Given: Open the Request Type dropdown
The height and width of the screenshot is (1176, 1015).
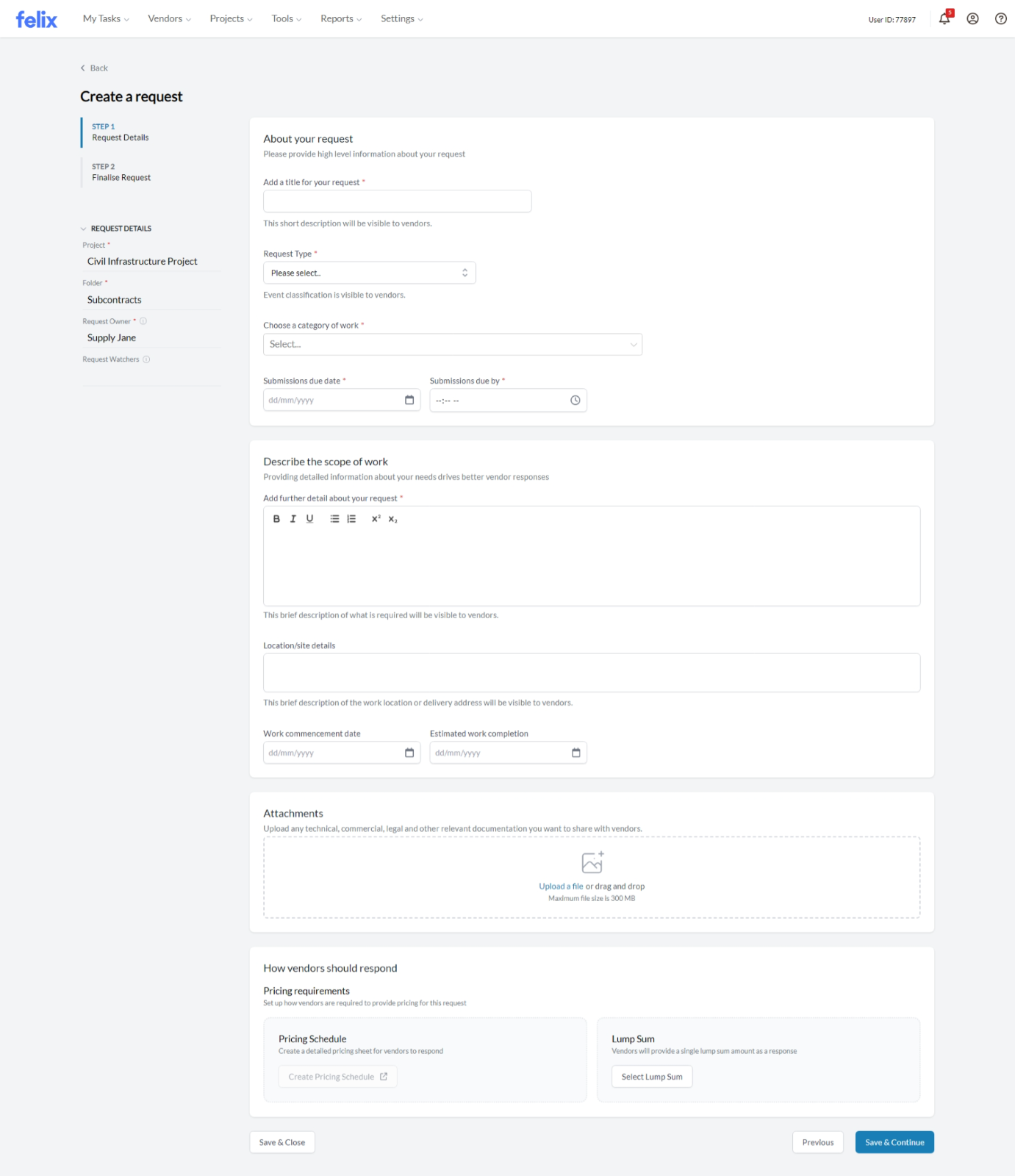Looking at the screenshot, I should [x=370, y=273].
